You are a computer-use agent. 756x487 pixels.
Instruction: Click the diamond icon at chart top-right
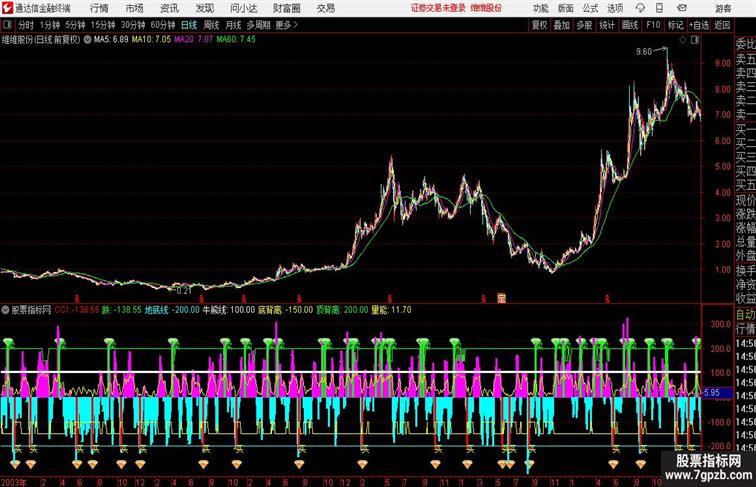(683, 40)
